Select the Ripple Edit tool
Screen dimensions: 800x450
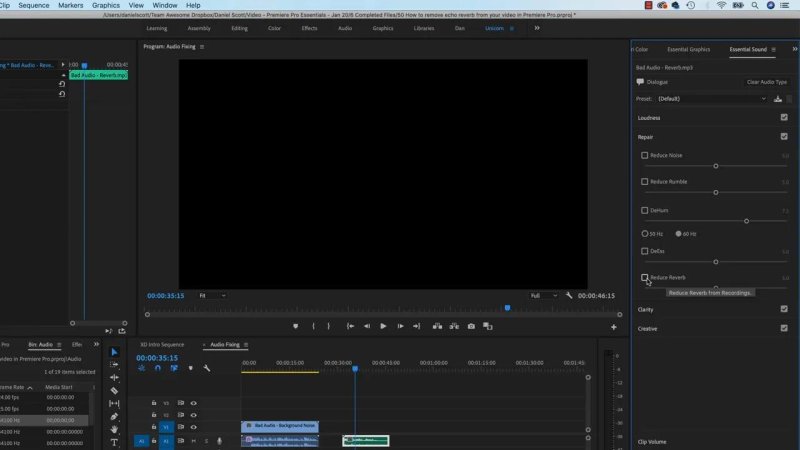(x=114, y=378)
